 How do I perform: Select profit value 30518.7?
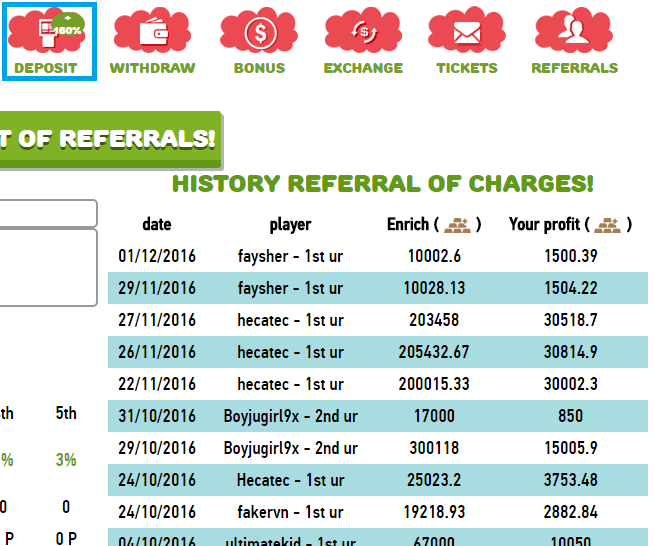tap(571, 320)
